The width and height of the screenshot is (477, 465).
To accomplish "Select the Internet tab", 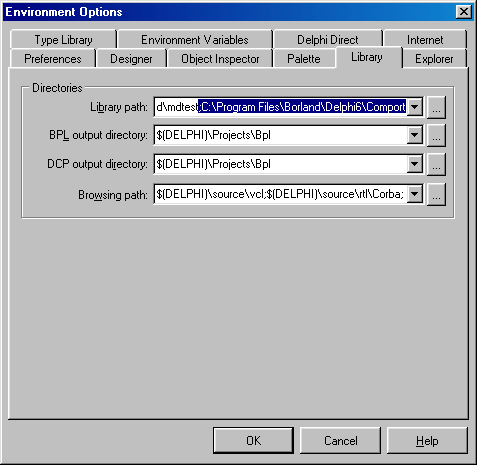I will point(425,39).
